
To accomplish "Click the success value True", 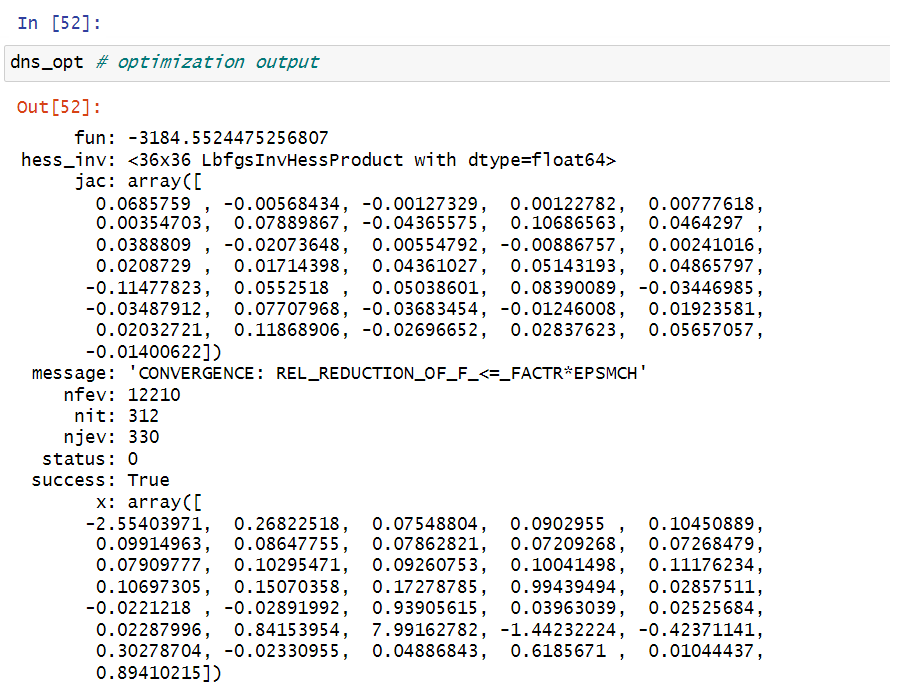I will click(148, 481).
